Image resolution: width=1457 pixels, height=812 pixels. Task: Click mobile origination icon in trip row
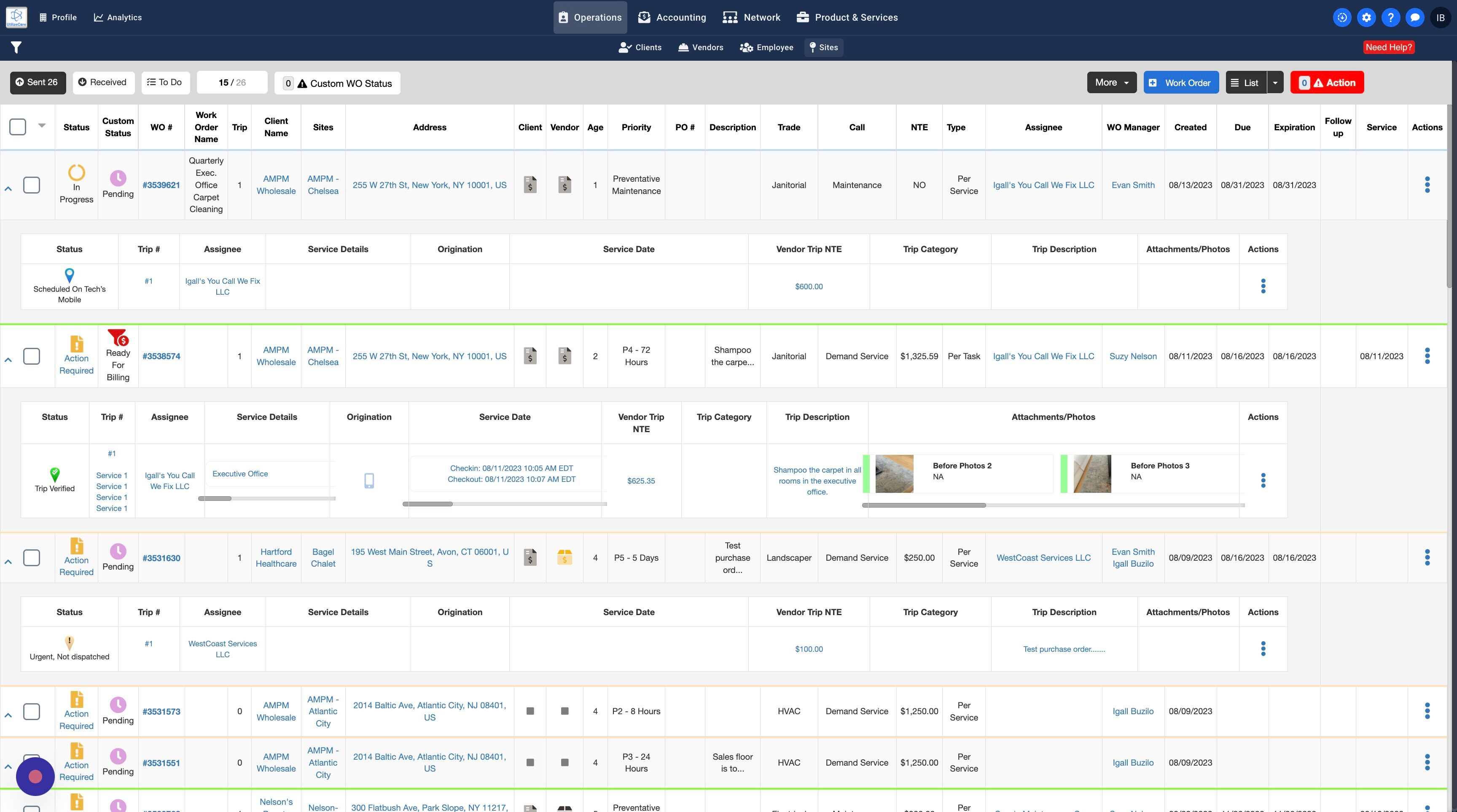(x=369, y=481)
